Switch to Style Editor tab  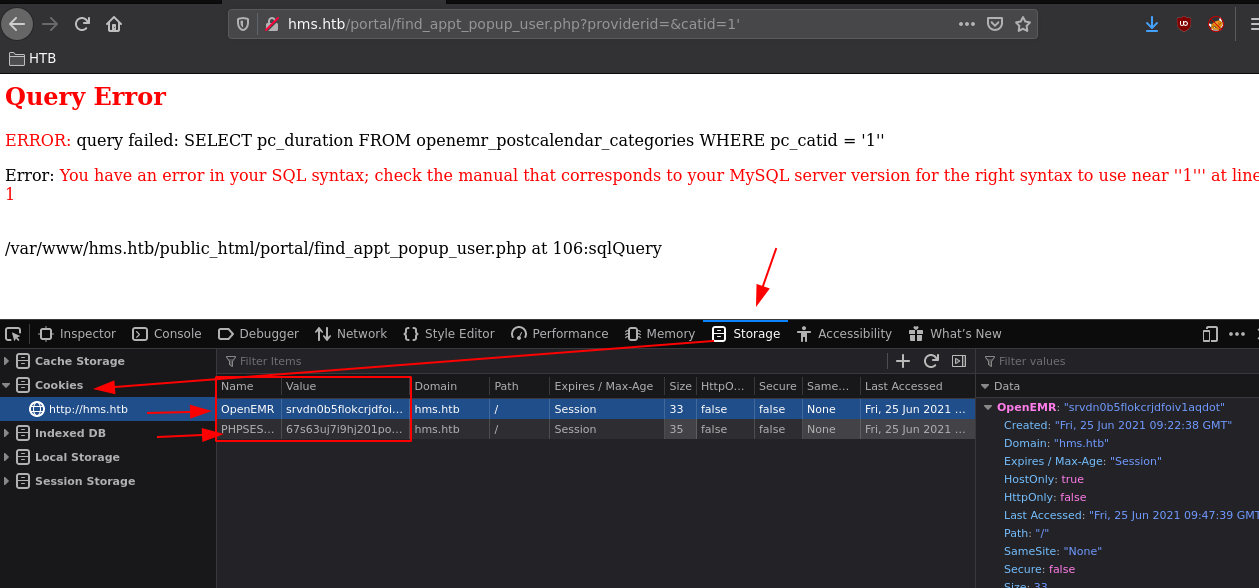[449, 334]
